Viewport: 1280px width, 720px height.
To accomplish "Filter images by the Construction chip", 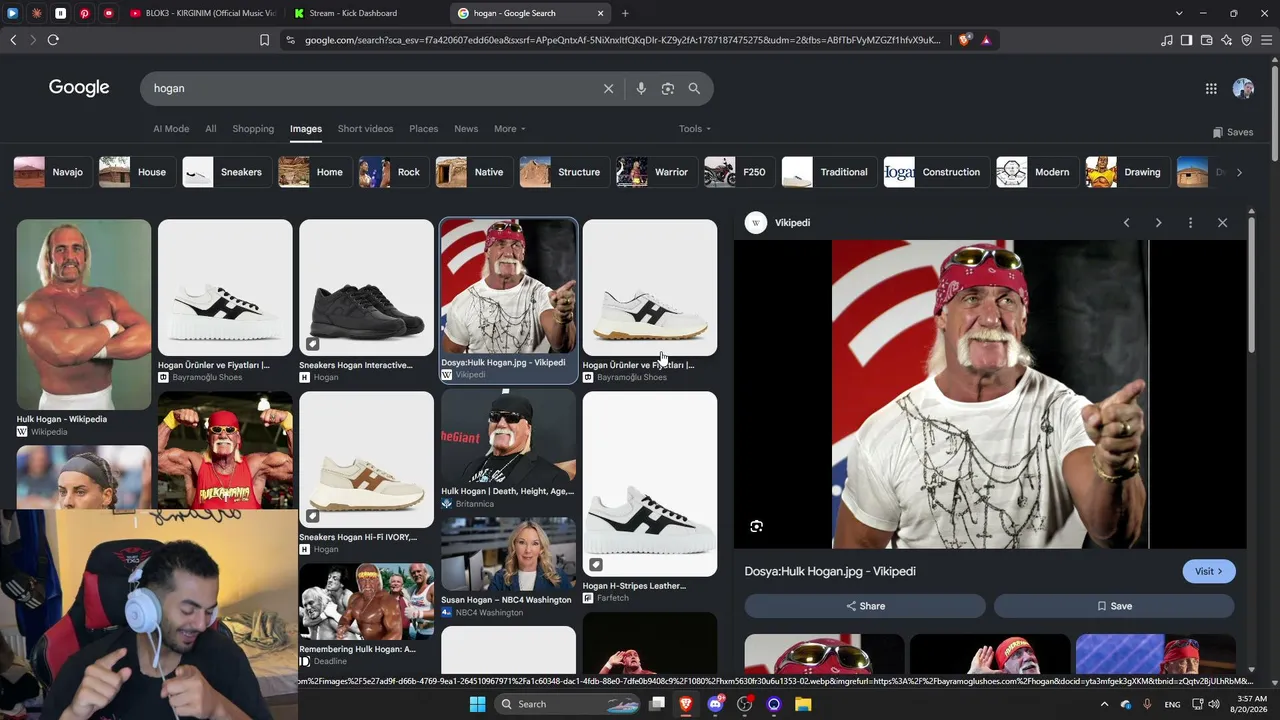I will [936, 172].
